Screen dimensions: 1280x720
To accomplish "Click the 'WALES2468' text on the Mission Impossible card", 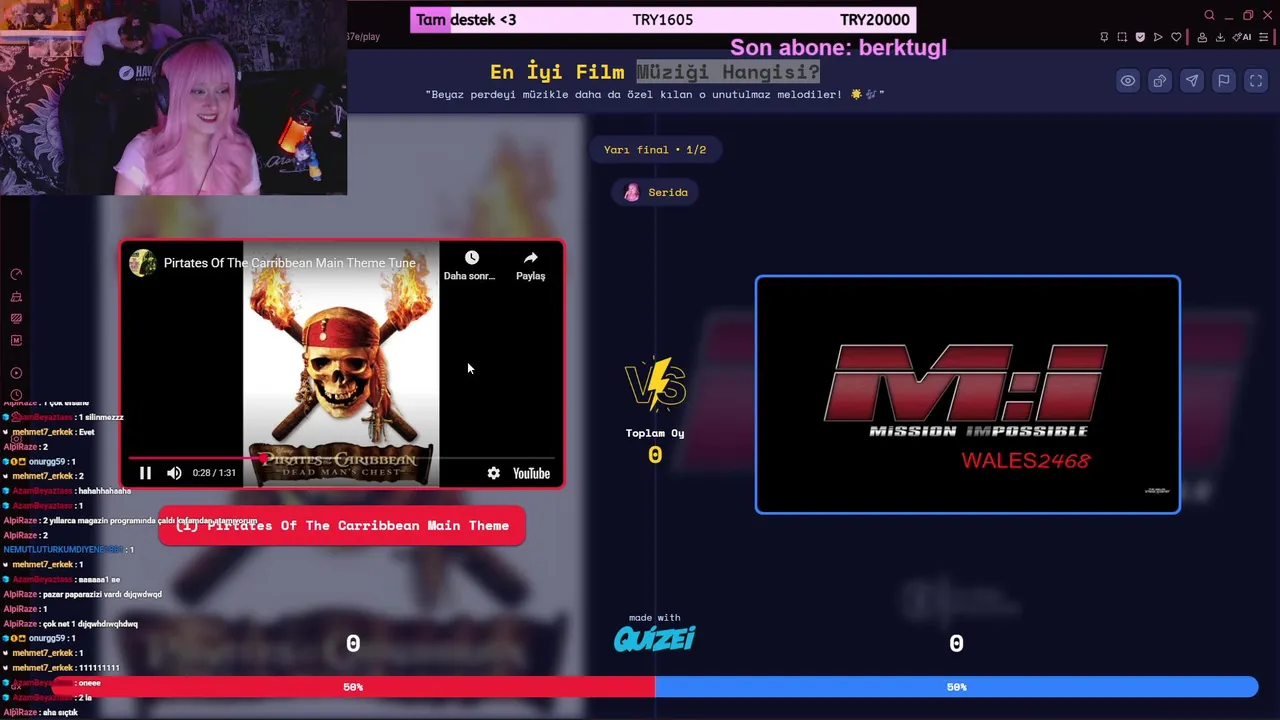I will 1026,461.
